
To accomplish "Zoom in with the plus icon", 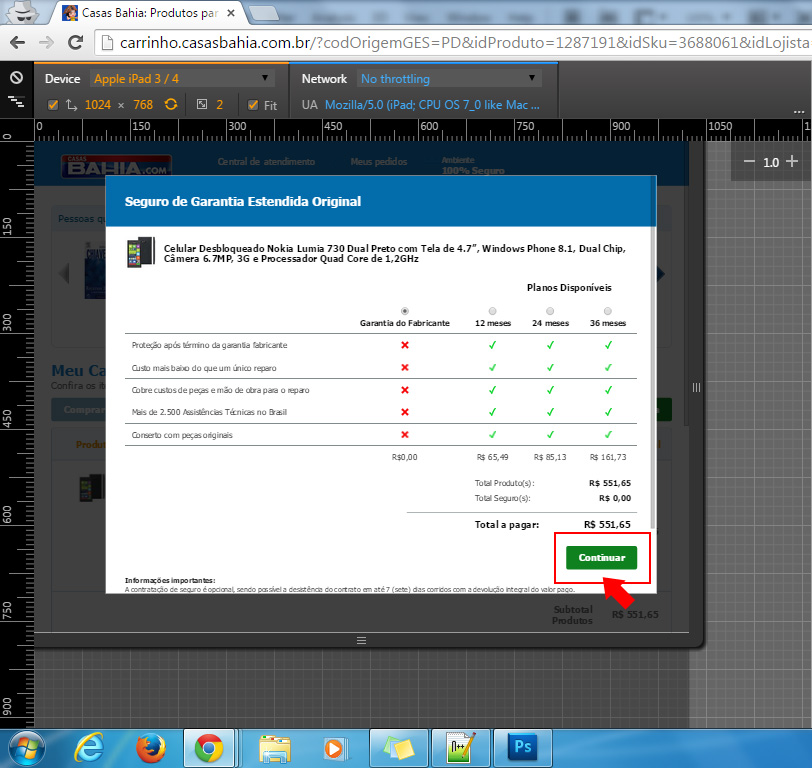I will (x=792, y=161).
